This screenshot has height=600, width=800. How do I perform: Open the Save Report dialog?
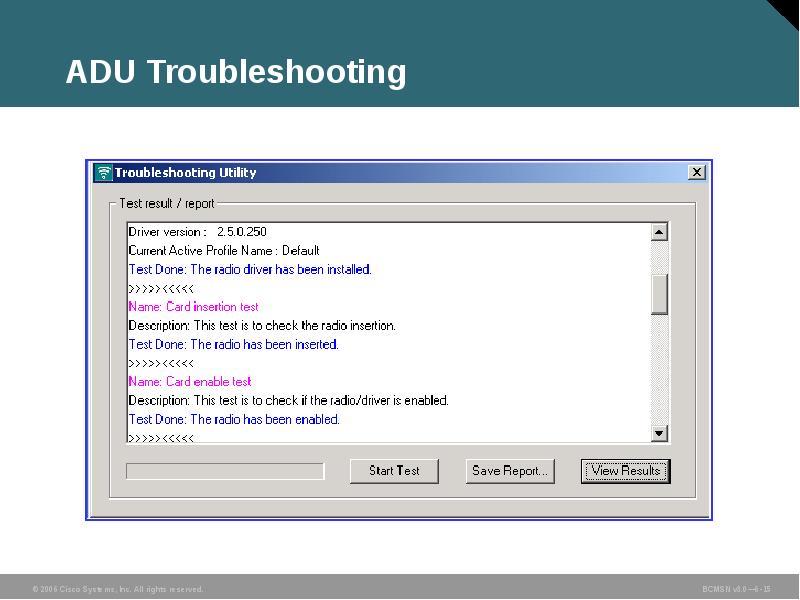pos(510,471)
